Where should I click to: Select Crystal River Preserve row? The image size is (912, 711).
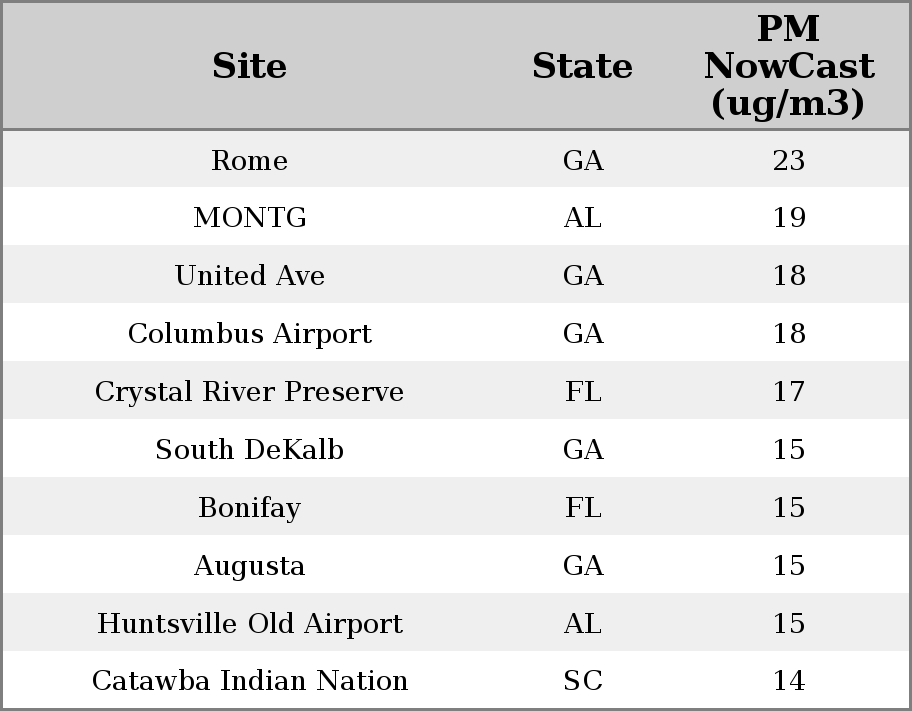pos(250,392)
